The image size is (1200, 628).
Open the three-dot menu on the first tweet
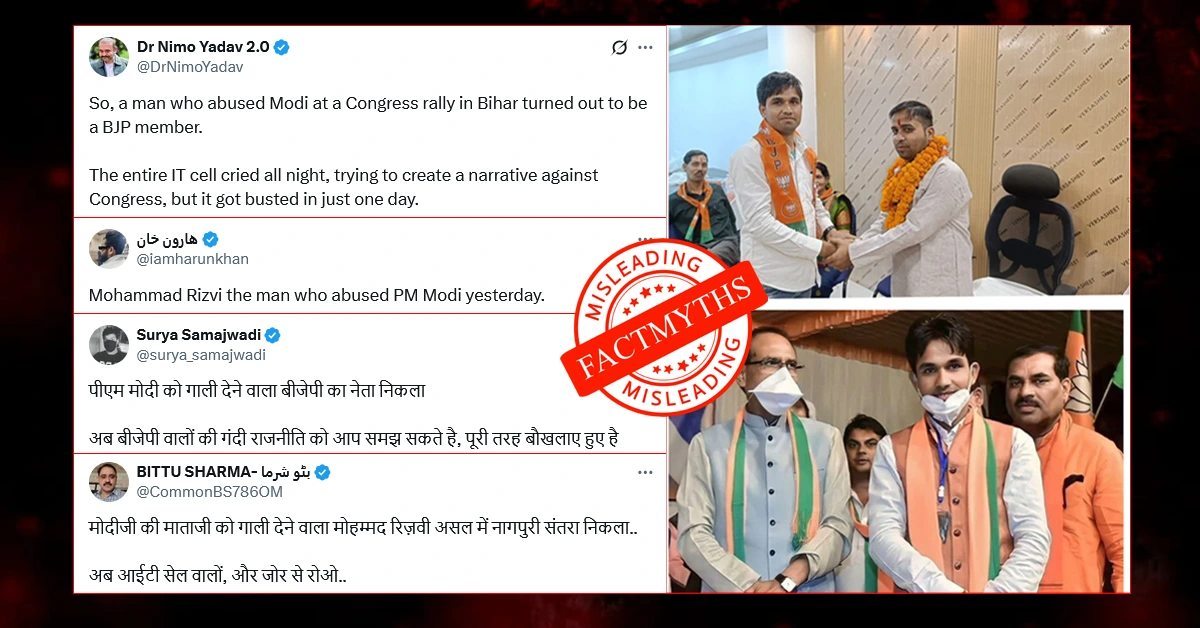point(646,48)
